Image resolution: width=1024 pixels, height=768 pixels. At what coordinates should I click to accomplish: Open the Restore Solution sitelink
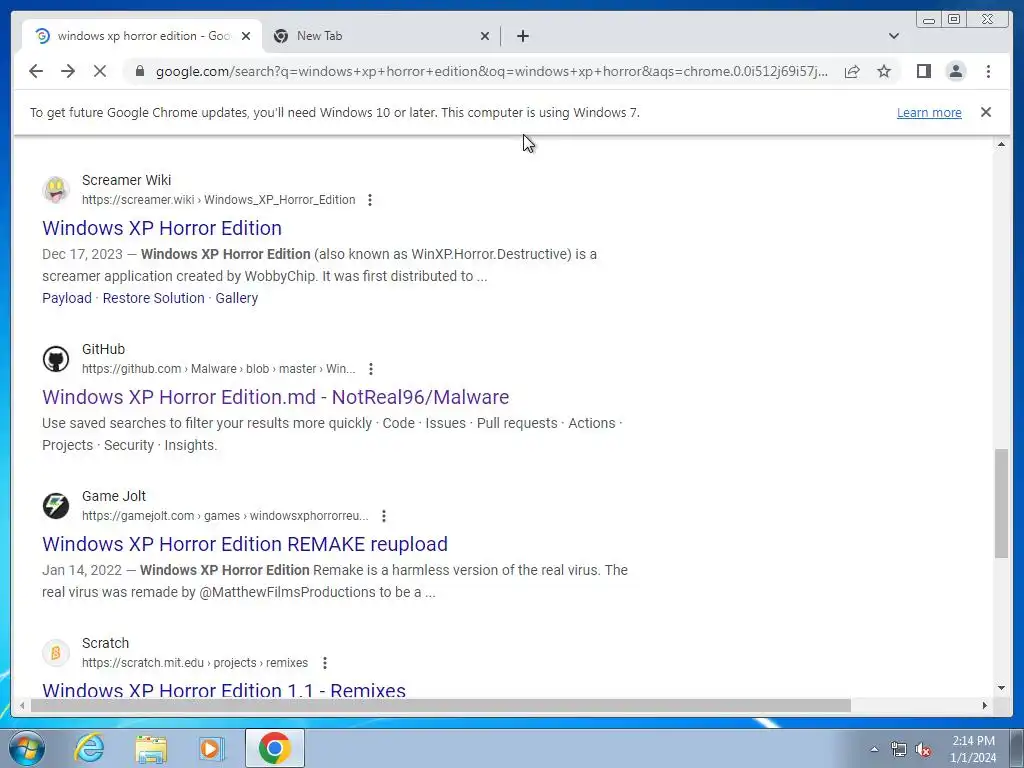click(153, 298)
